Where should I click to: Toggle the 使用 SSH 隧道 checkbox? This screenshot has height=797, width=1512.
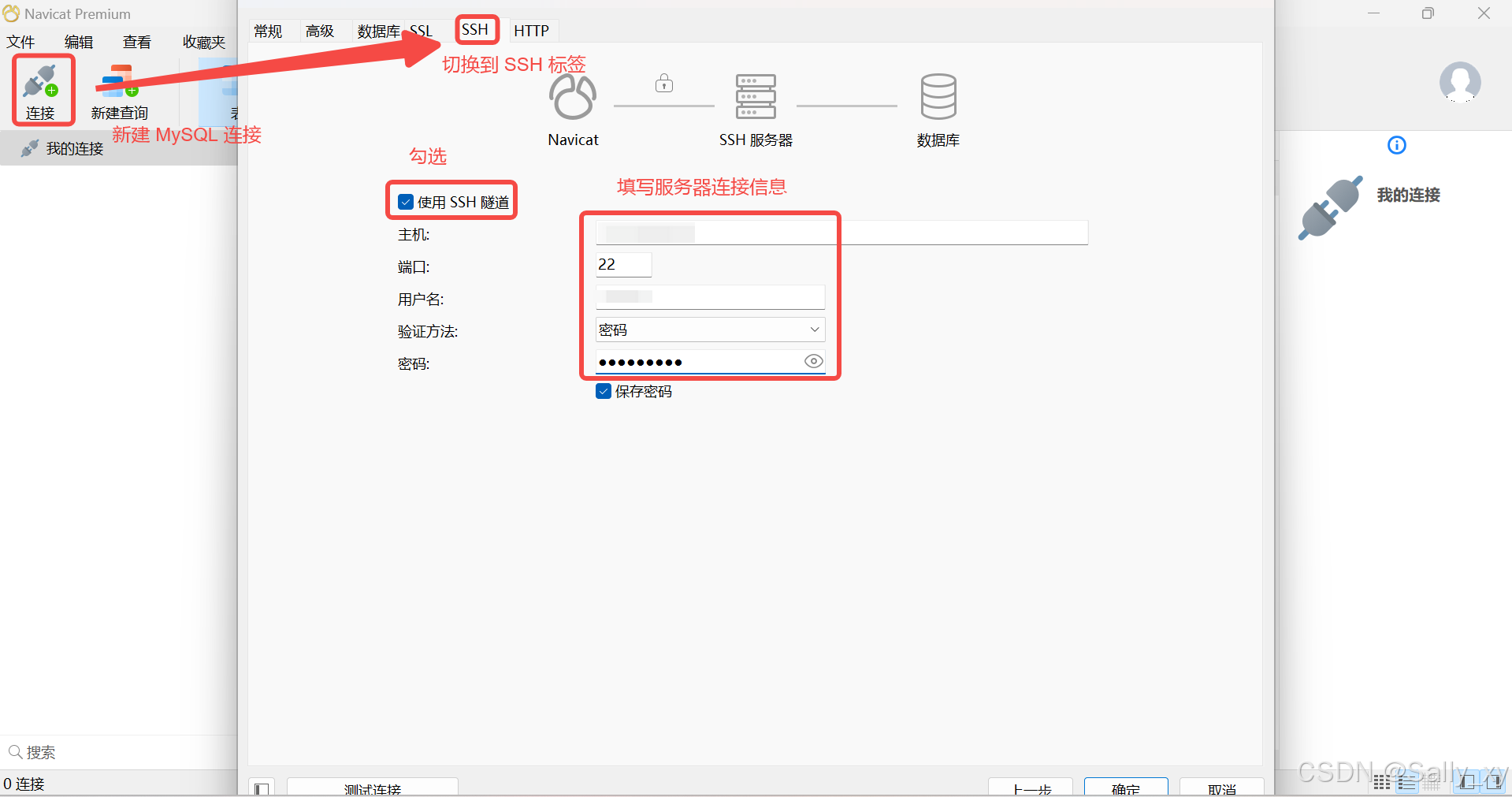pos(406,202)
